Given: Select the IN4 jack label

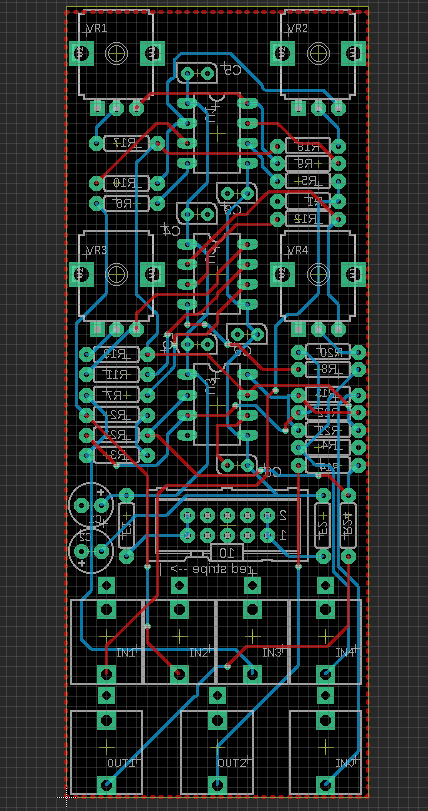Looking at the screenshot, I should click(x=345, y=652).
